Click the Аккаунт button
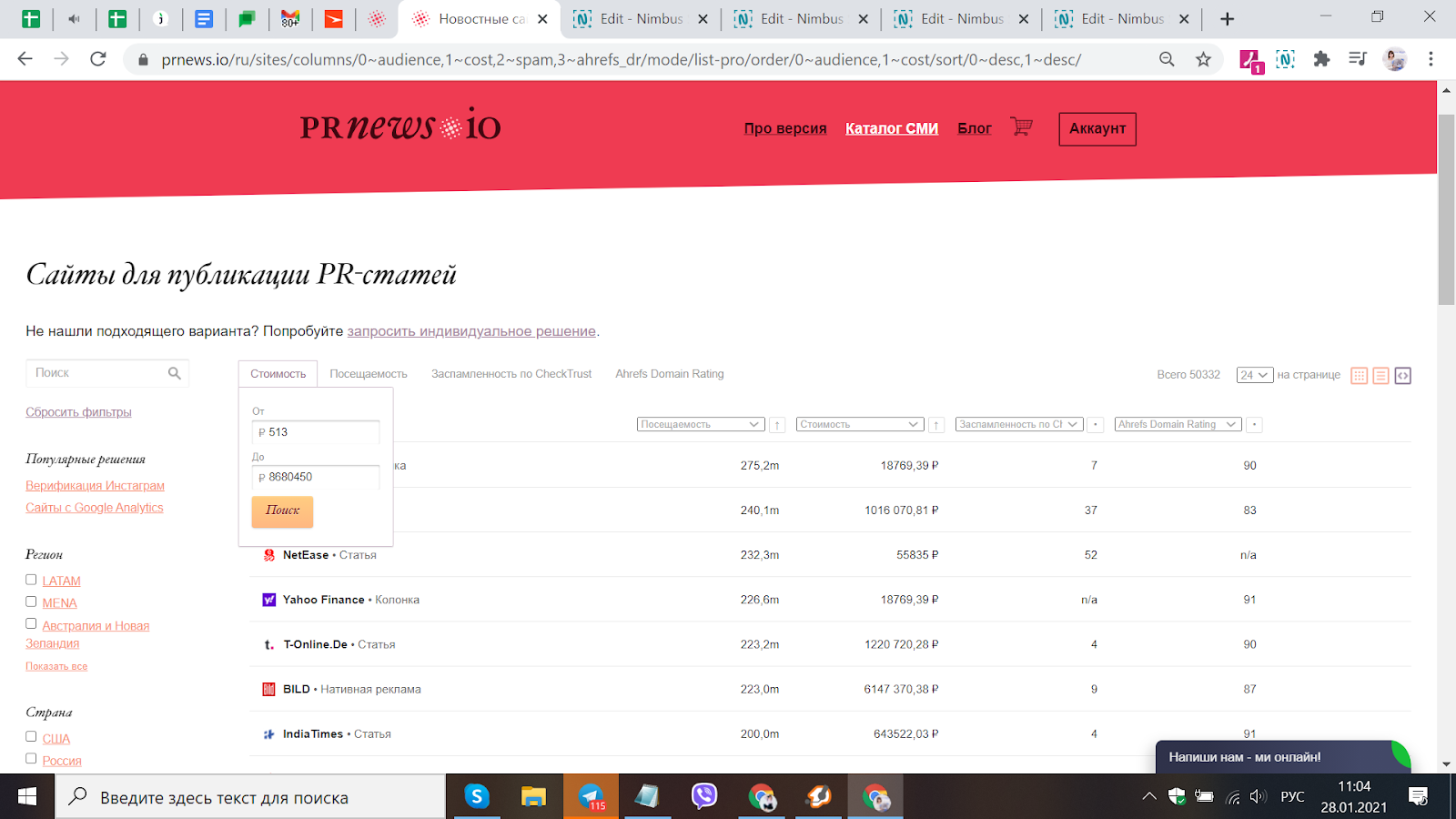Viewport: 1456px width, 819px height. (x=1097, y=129)
